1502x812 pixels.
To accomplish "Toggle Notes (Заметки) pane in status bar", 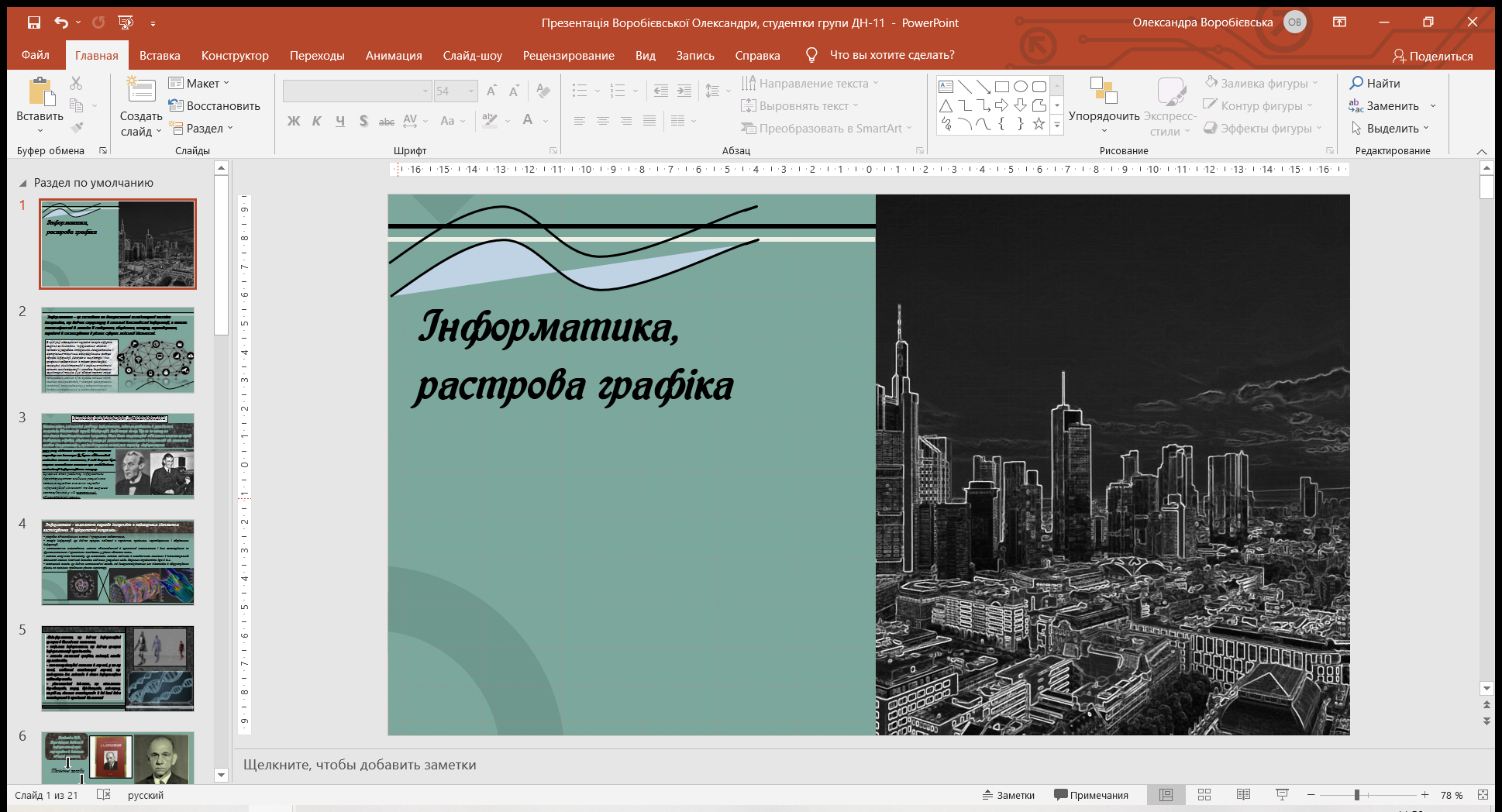I will 1008,795.
